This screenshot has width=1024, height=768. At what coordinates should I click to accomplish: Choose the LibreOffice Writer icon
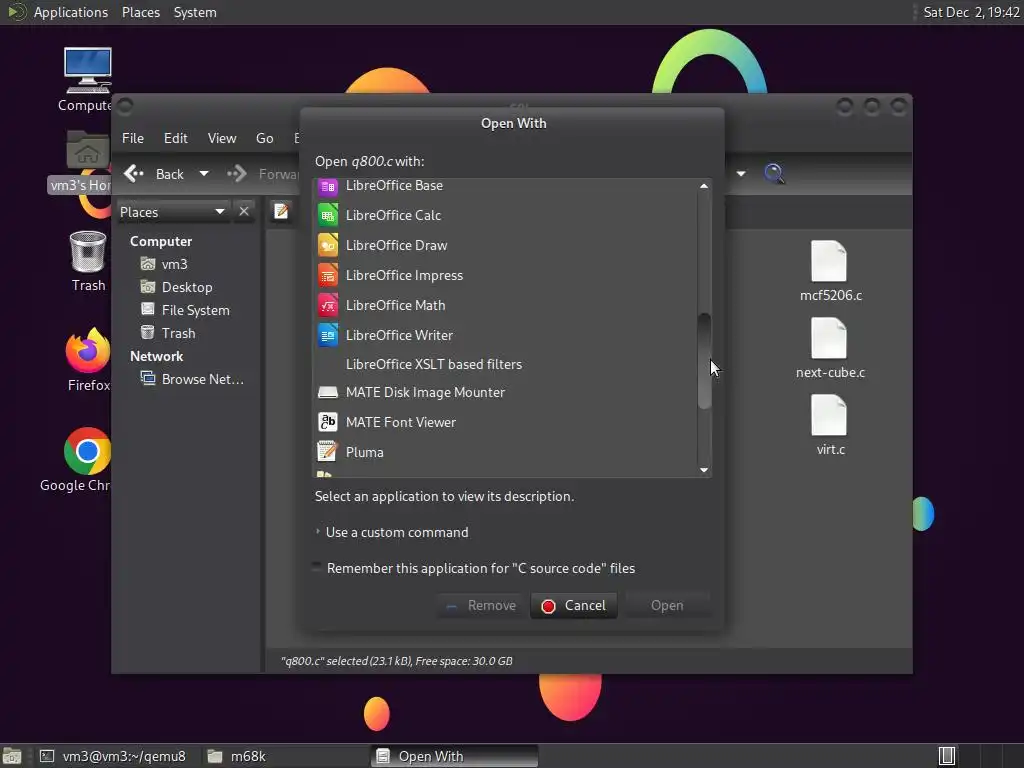tap(328, 335)
